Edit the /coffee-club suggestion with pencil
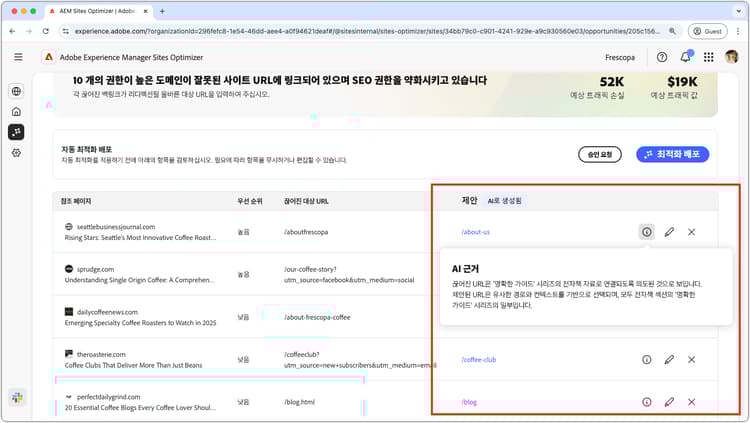This screenshot has width=750, height=423. click(669, 359)
